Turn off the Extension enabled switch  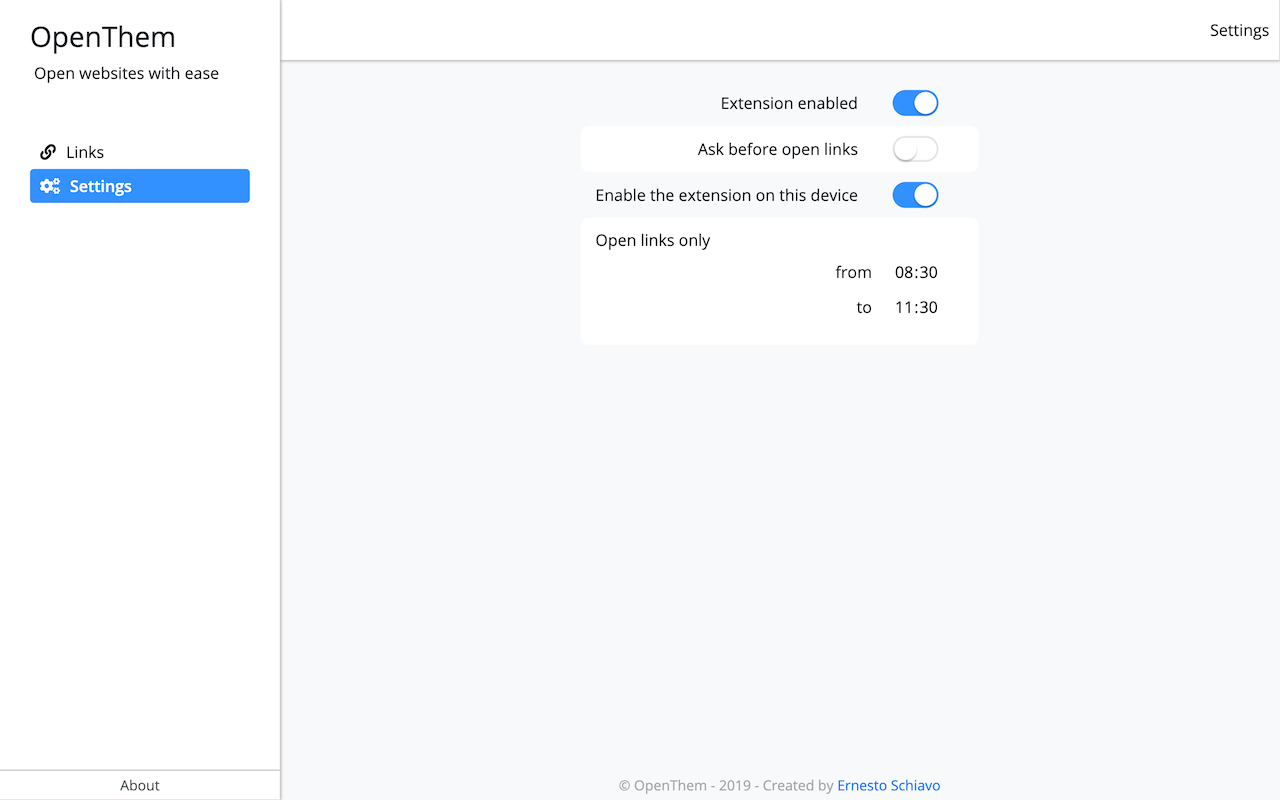(x=915, y=103)
